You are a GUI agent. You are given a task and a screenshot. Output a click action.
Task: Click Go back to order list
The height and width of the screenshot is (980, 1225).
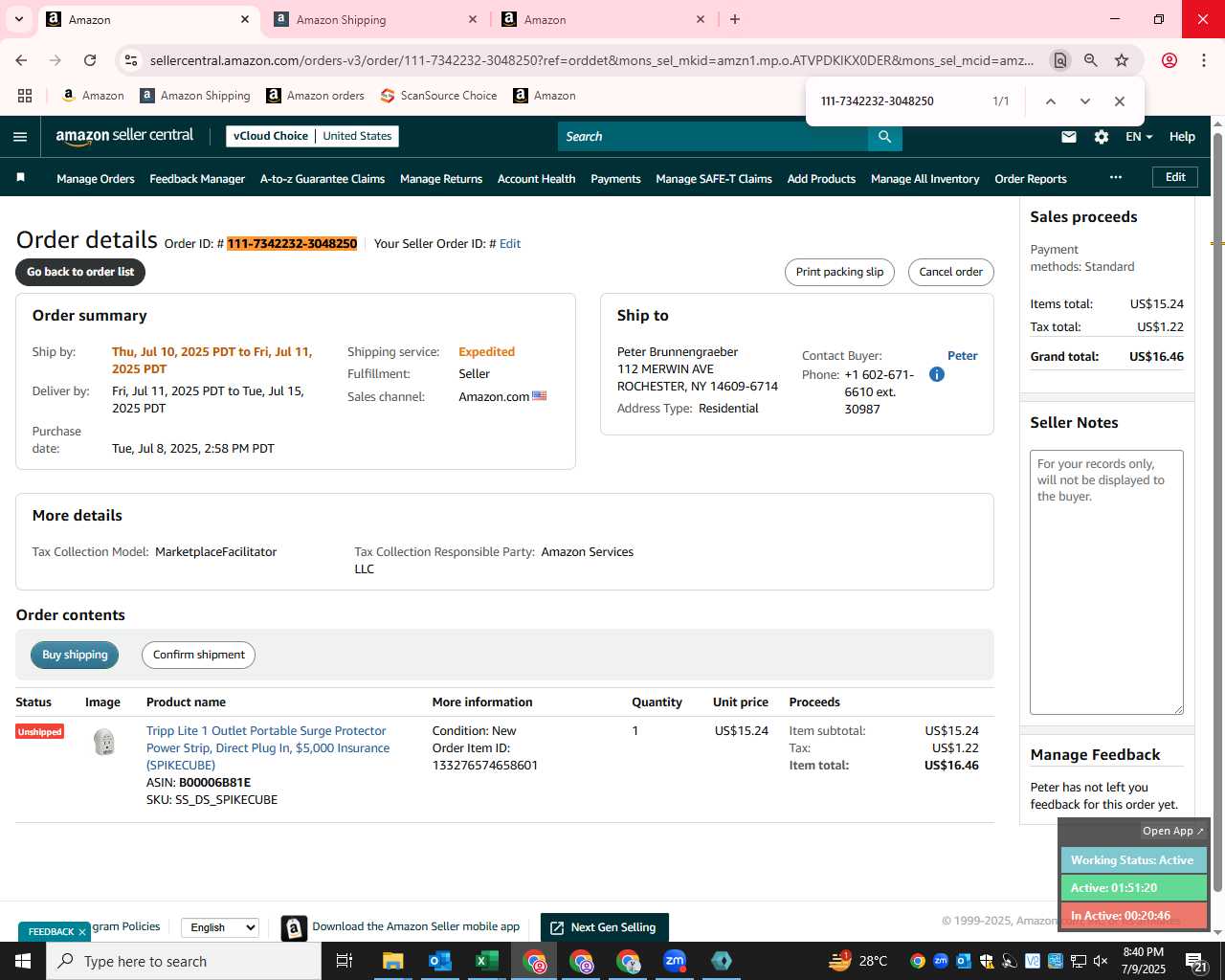80,272
